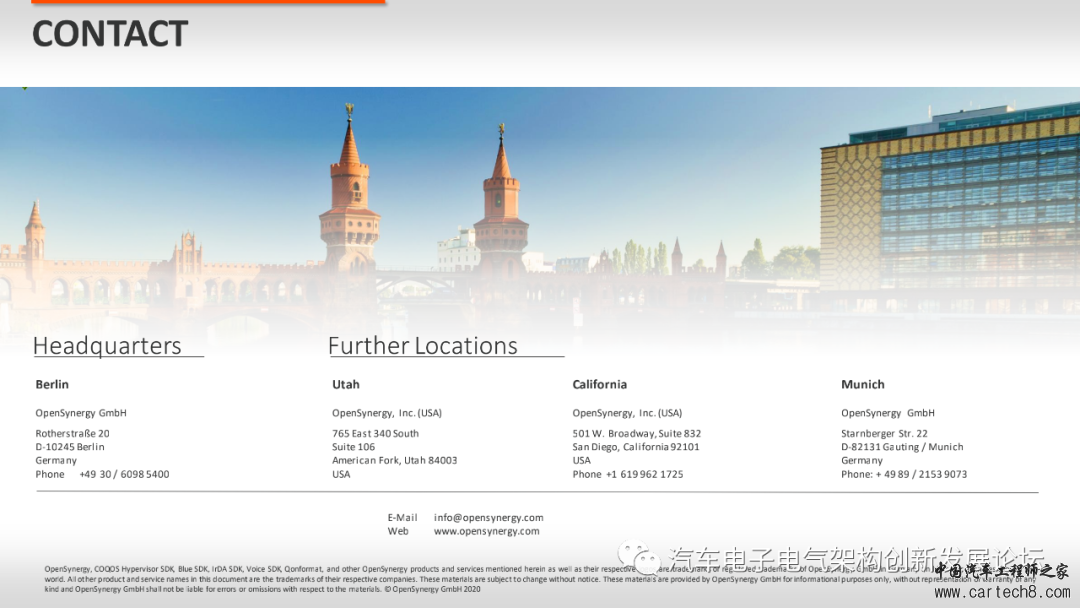Click the Further Locations heading
Screen dimensions: 1080x608
pos(423,346)
